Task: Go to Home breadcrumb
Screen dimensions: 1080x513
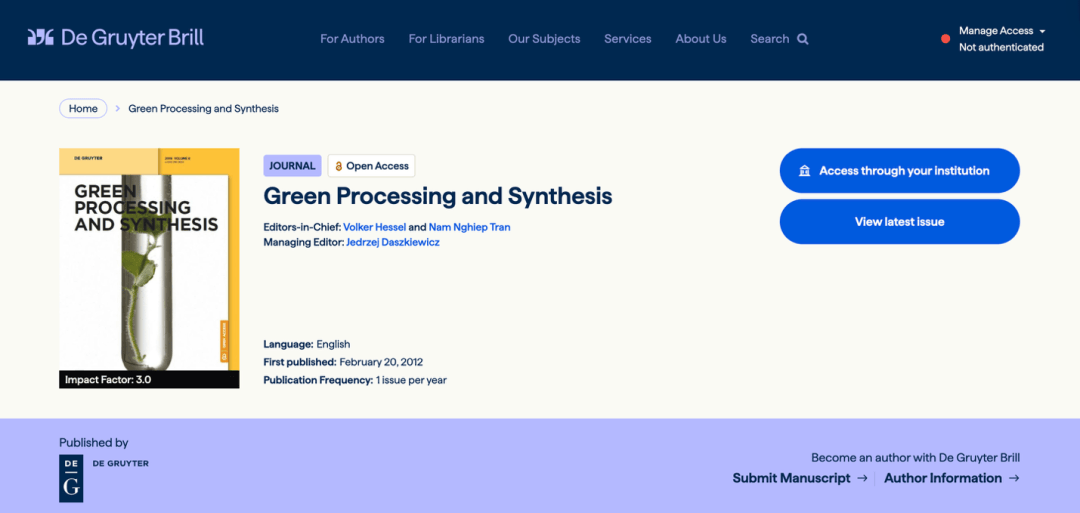Action: pyautogui.click(x=83, y=109)
